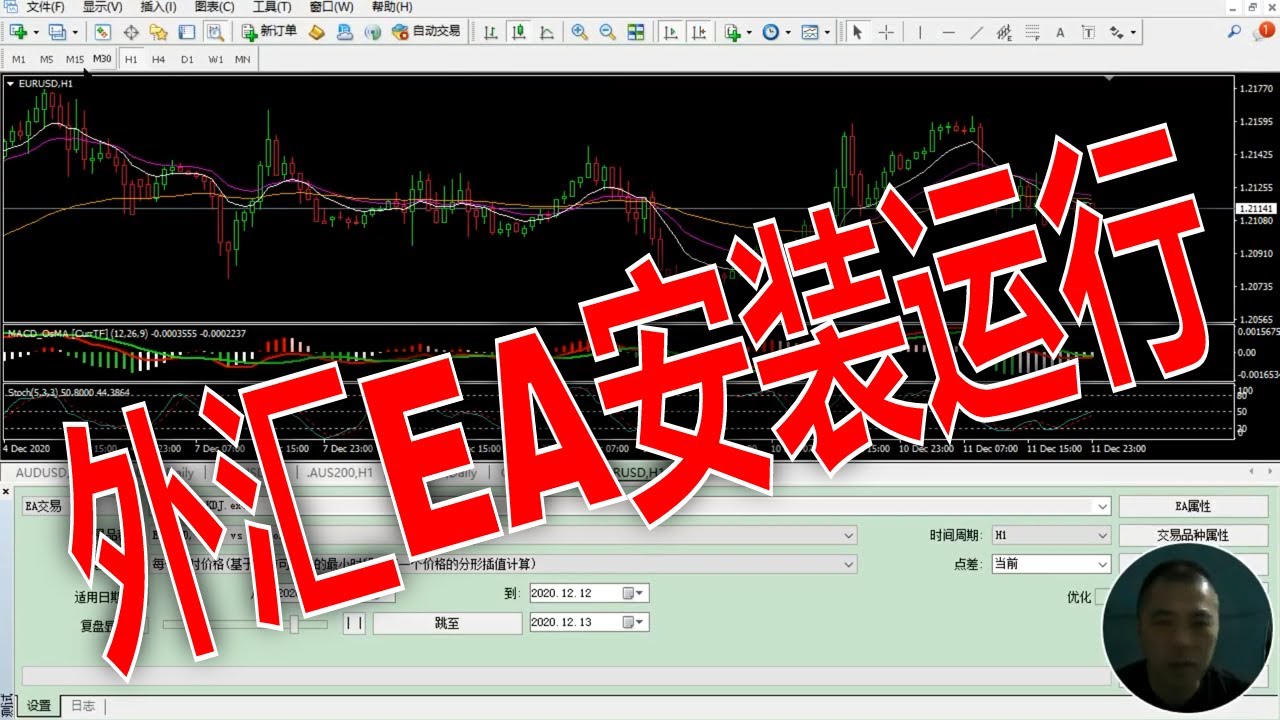The height and width of the screenshot is (720, 1280).
Task: Zoom out of the chart
Action: click(x=607, y=32)
